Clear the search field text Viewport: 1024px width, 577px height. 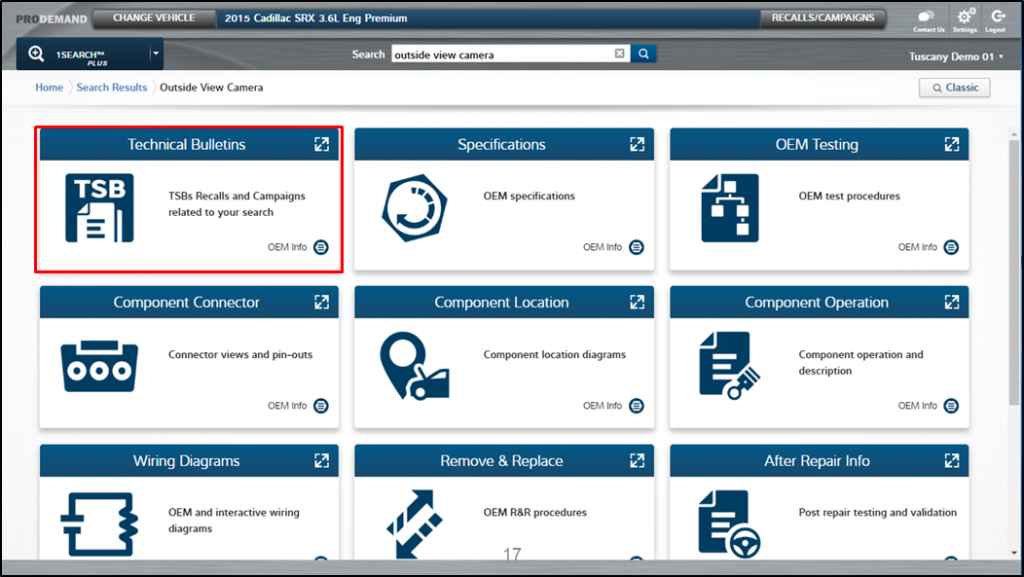click(619, 54)
